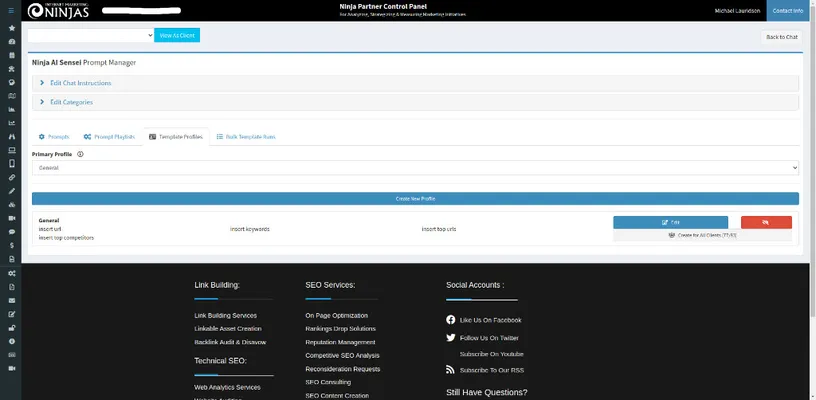Click the star favorites sidebar icon
Screen dimensions: 816x400
tap(11, 28)
